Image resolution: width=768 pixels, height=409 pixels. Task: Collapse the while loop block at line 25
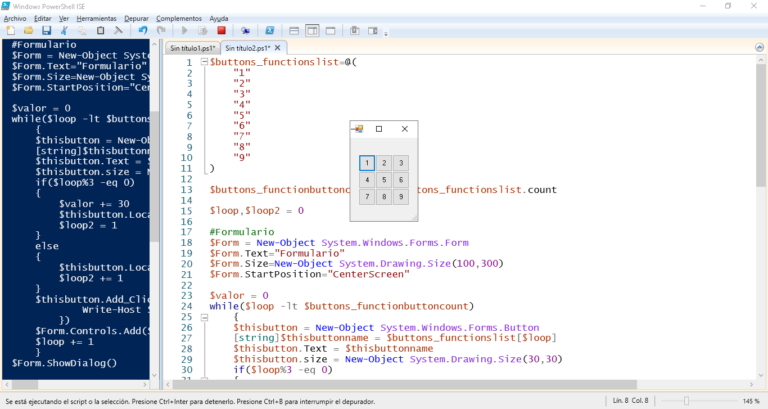click(204, 317)
